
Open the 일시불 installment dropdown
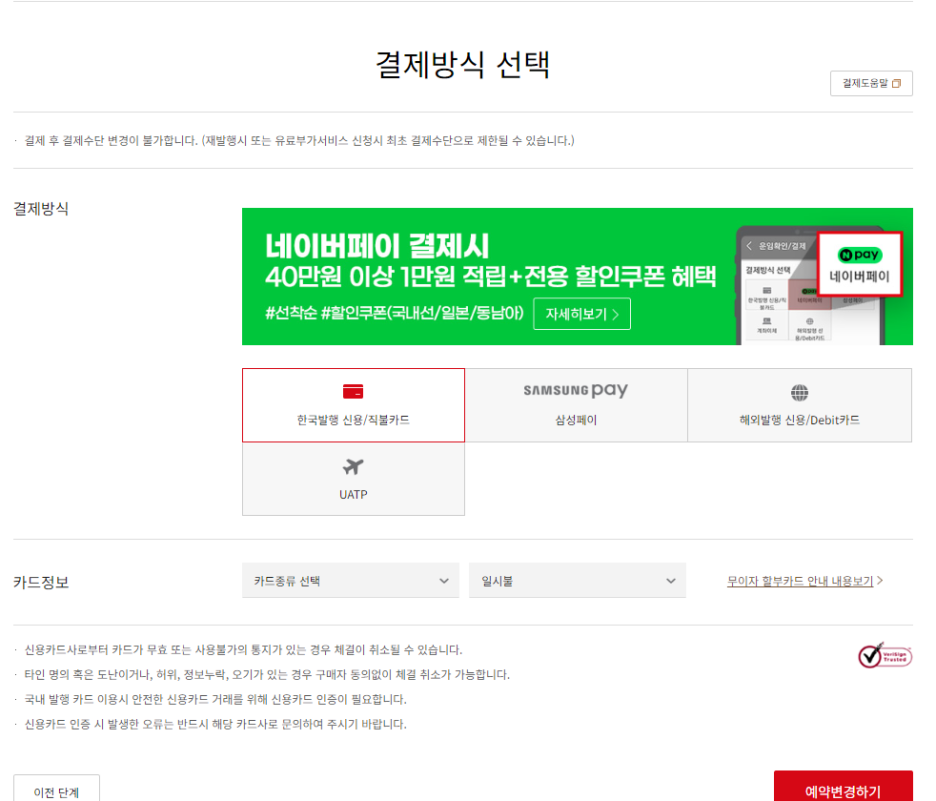click(577, 581)
